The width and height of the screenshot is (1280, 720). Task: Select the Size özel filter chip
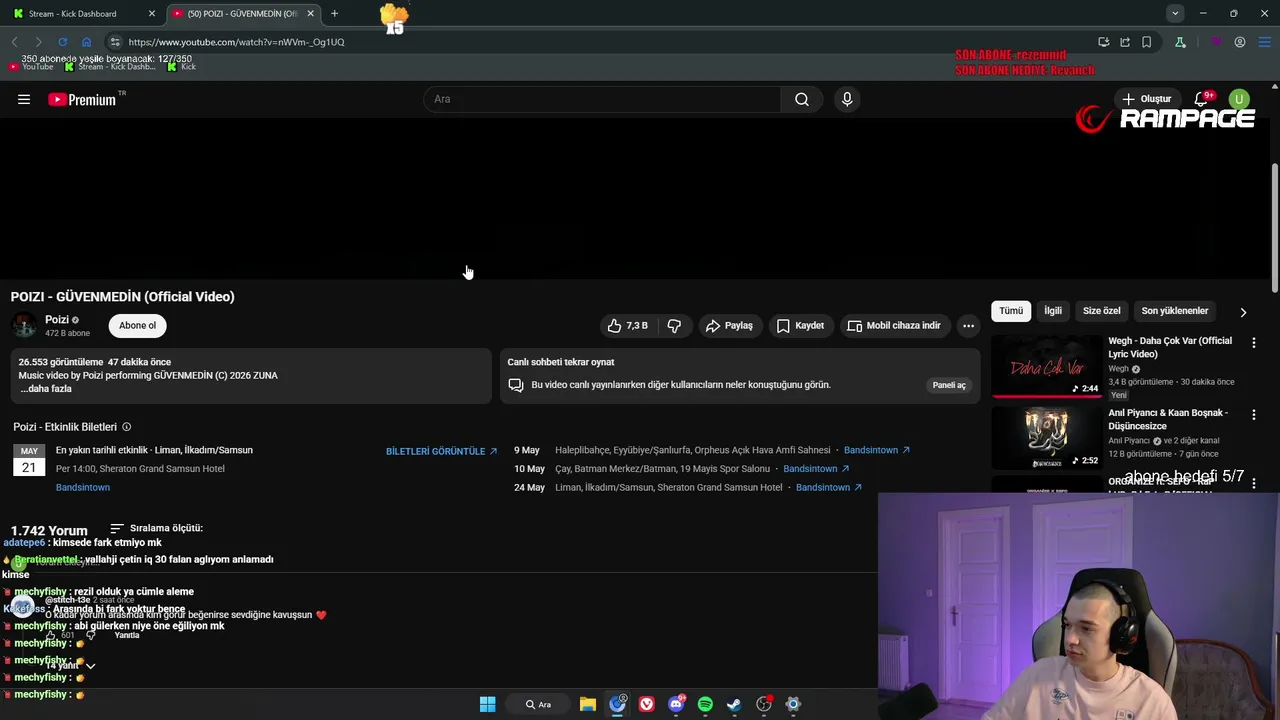coord(1102,311)
